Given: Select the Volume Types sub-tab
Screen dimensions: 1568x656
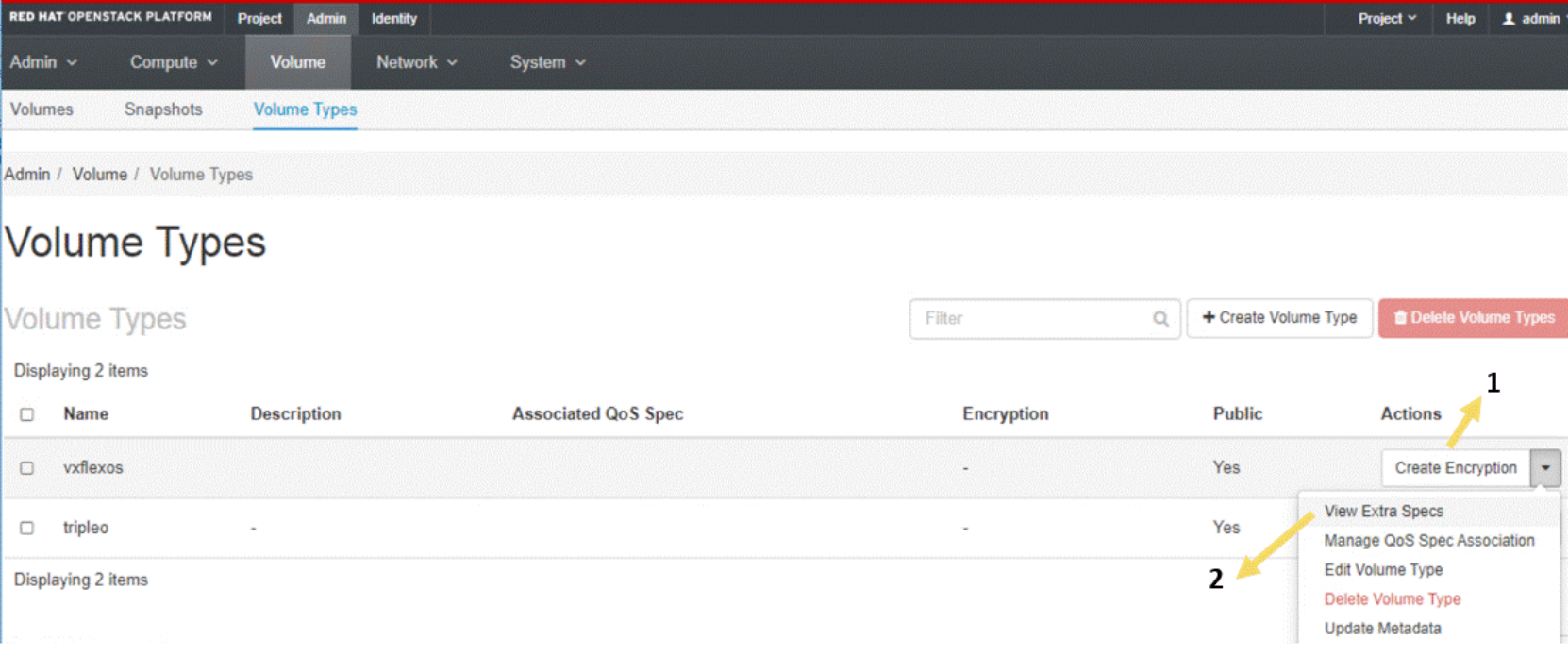Looking at the screenshot, I should coord(305,109).
